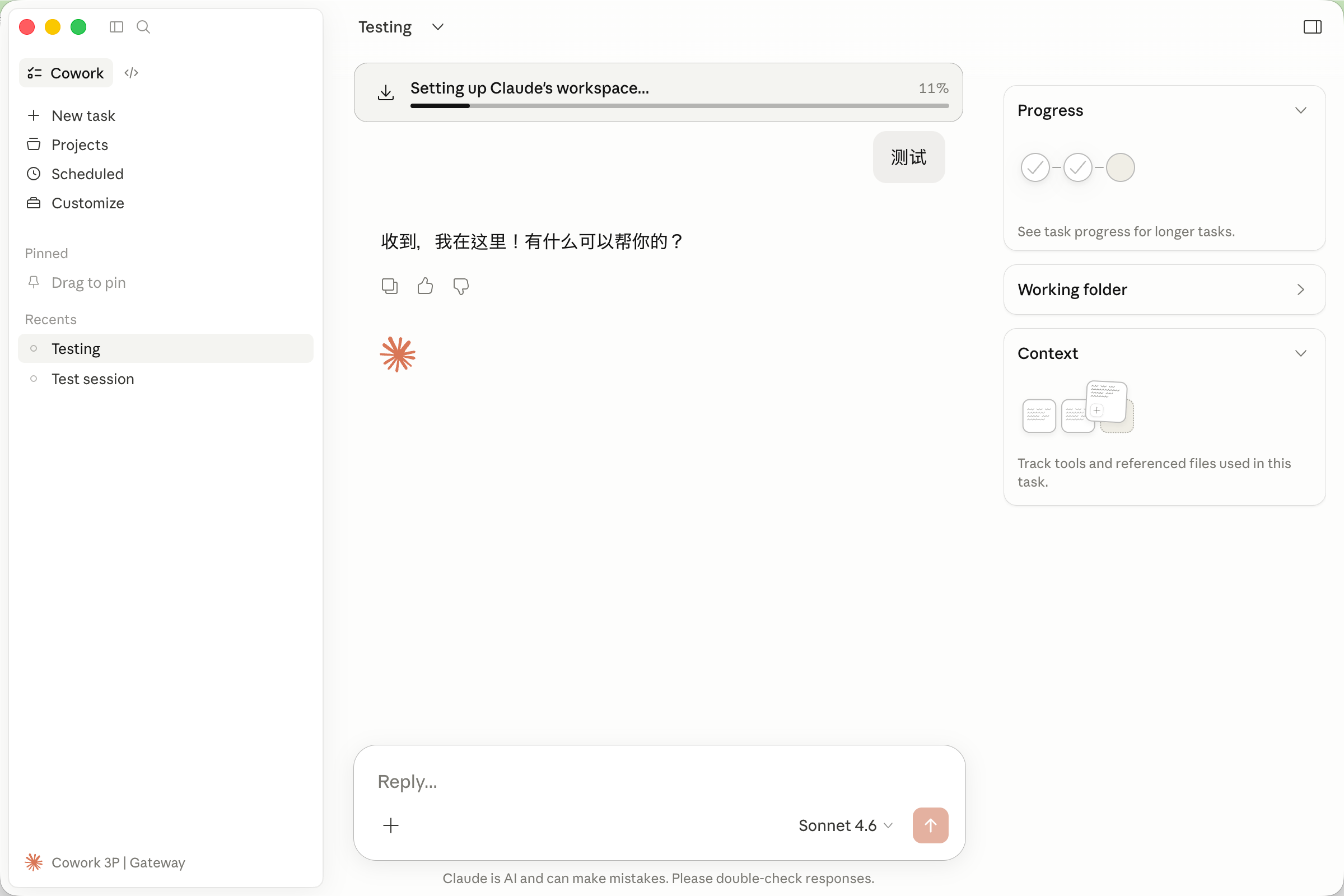Click the Context panel title
The width and height of the screenshot is (1344, 896).
(x=1047, y=353)
